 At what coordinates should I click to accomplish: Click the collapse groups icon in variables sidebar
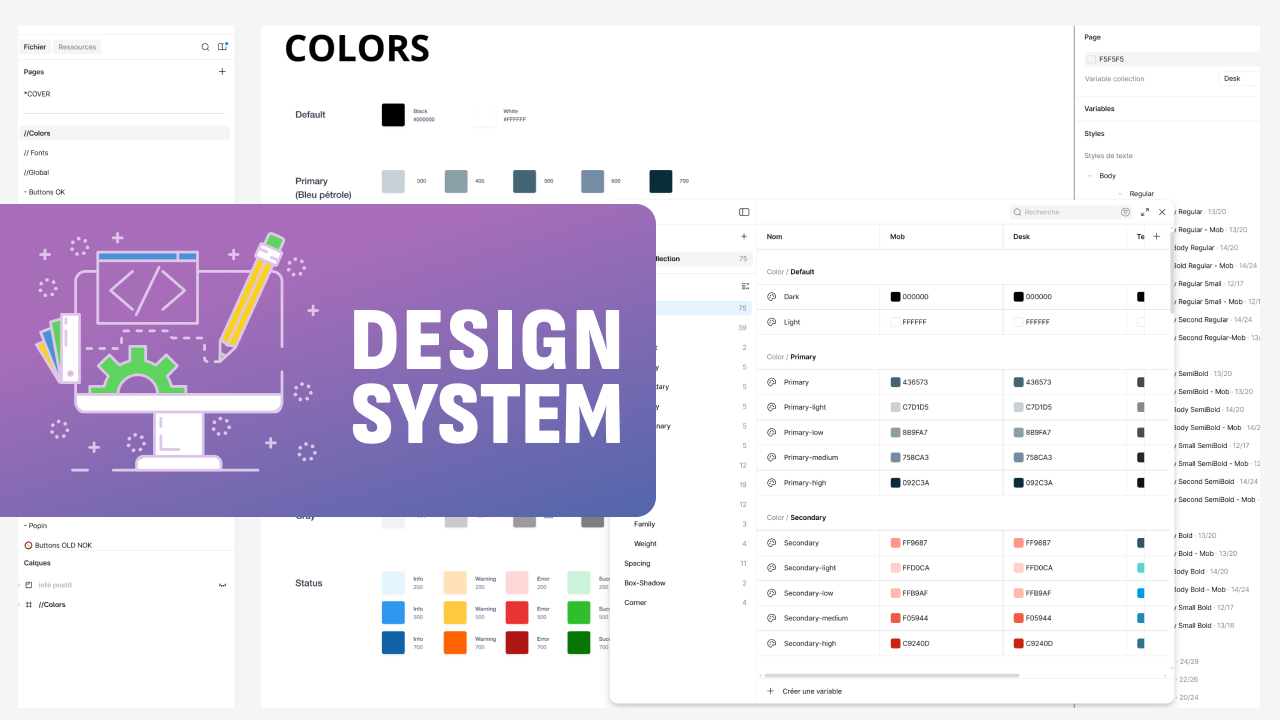tap(744, 286)
